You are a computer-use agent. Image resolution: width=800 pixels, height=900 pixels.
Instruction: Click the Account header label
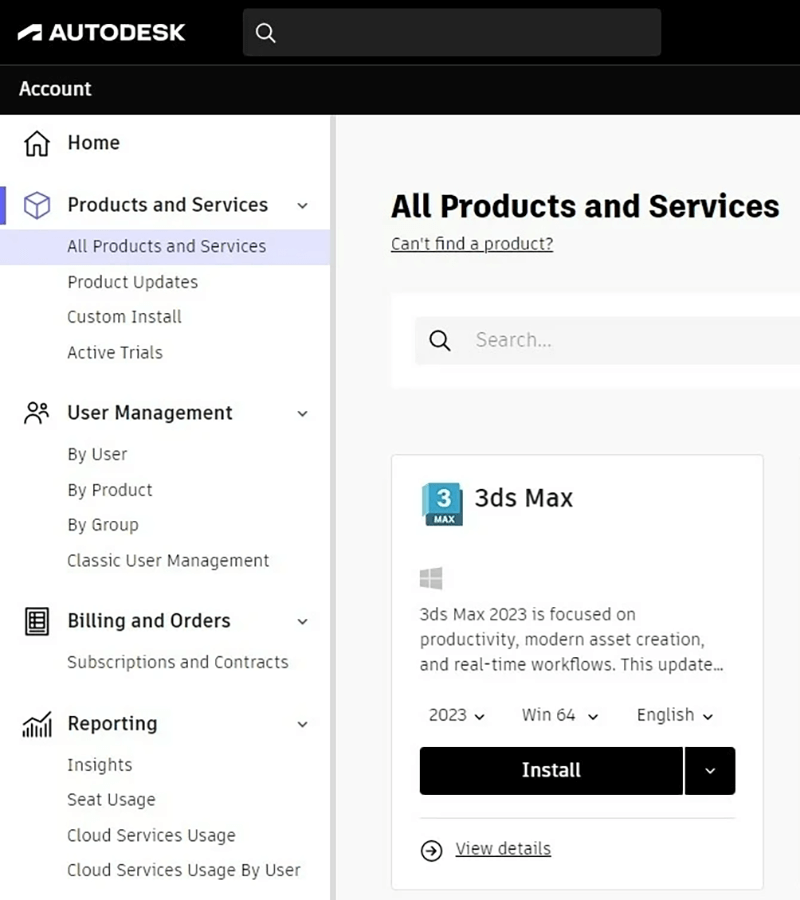tap(55, 89)
